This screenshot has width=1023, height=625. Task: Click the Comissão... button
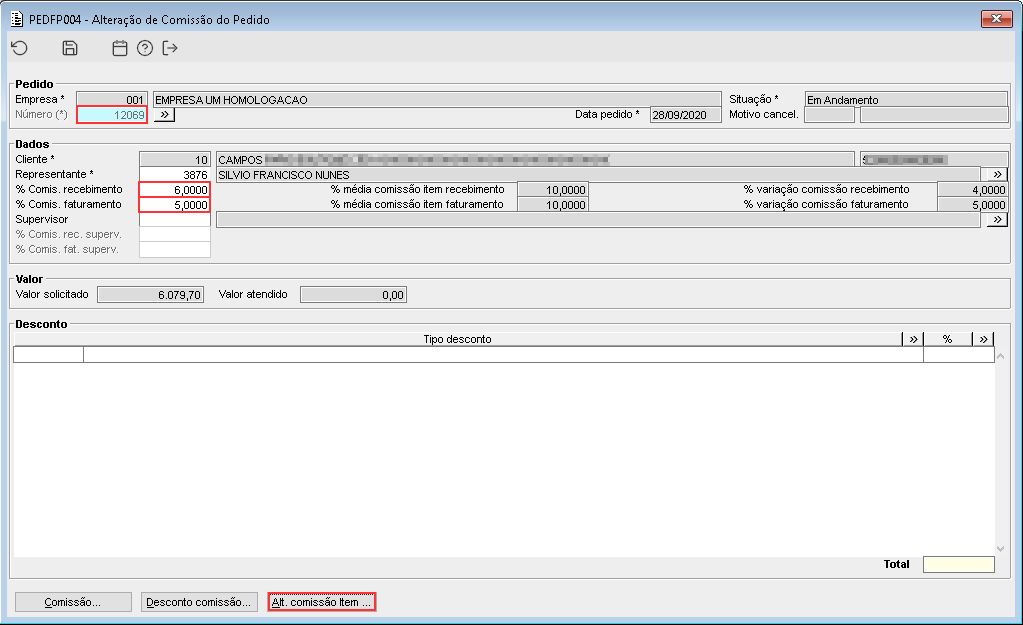73,602
